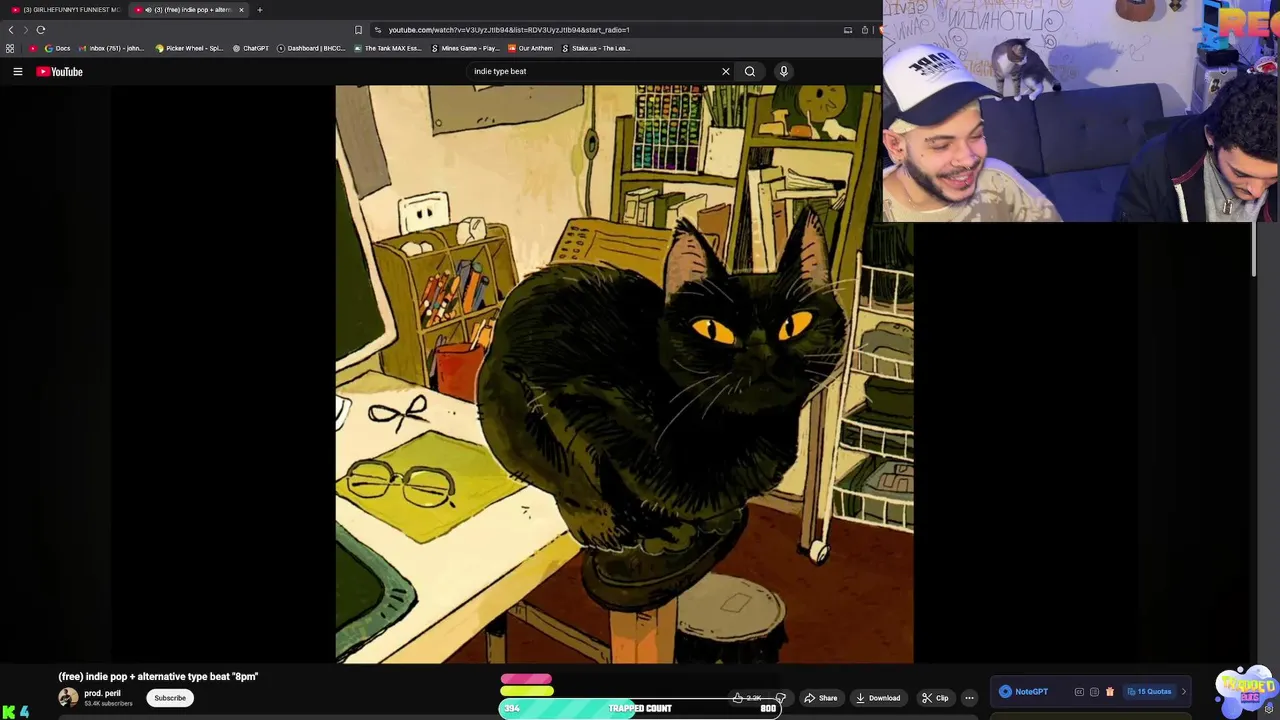The image size is (1280, 720).
Task: Open the prod. peril channel avatar
Action: click(68, 697)
